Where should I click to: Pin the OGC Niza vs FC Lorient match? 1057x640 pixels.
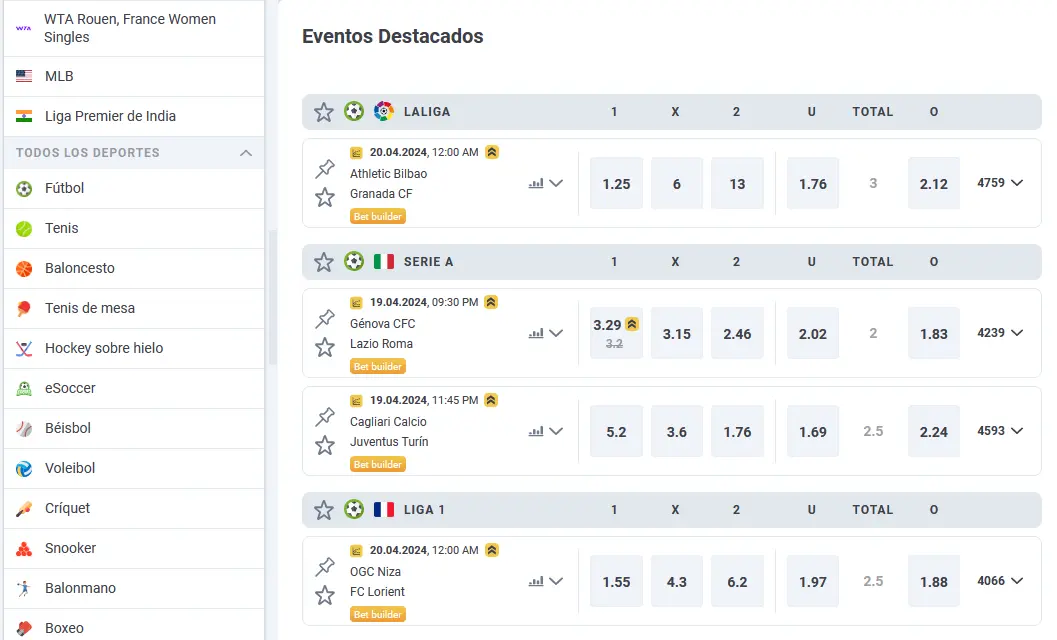pos(325,567)
